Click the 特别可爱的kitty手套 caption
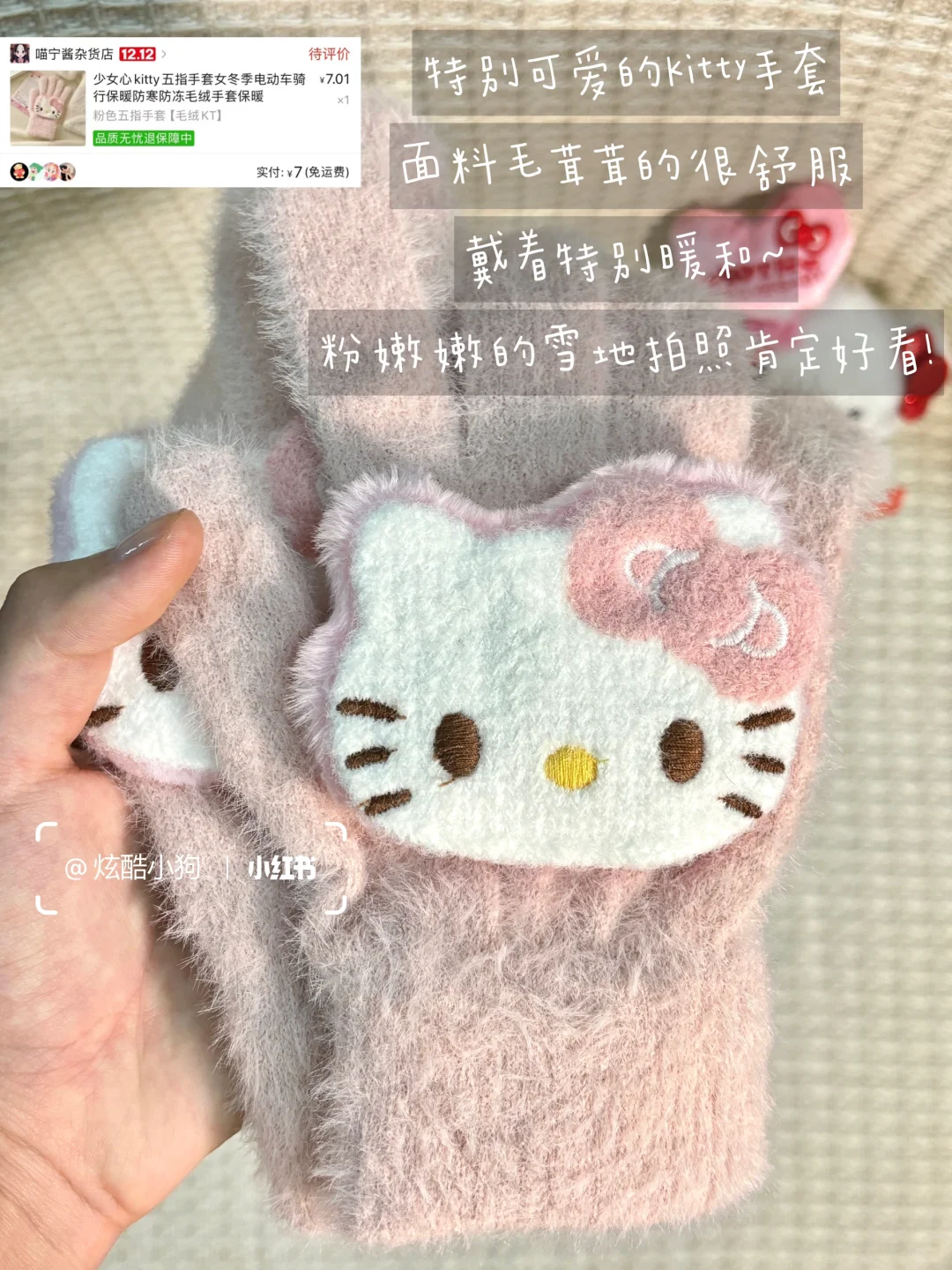This screenshot has height=1270, width=952. click(x=626, y=73)
